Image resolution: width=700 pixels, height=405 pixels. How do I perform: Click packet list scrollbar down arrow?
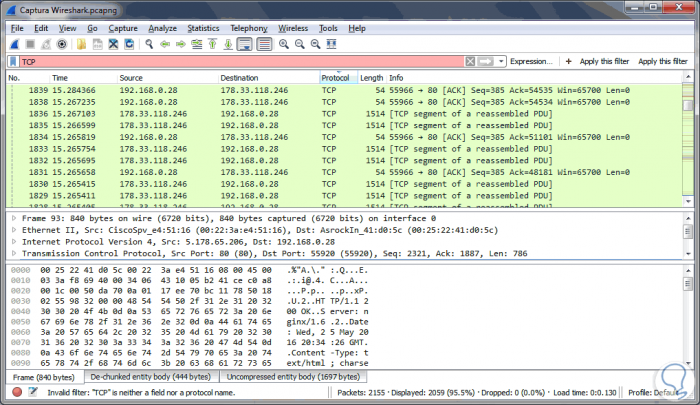(x=688, y=201)
